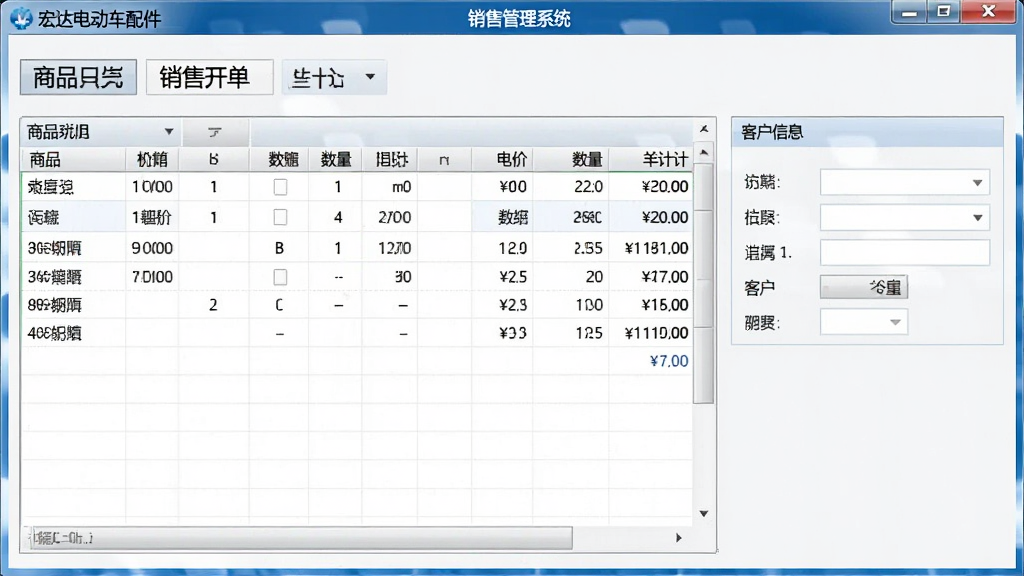Screen dimensions: 1024x576
Task: Click the text input field in 客户信息
Action: tap(904, 252)
